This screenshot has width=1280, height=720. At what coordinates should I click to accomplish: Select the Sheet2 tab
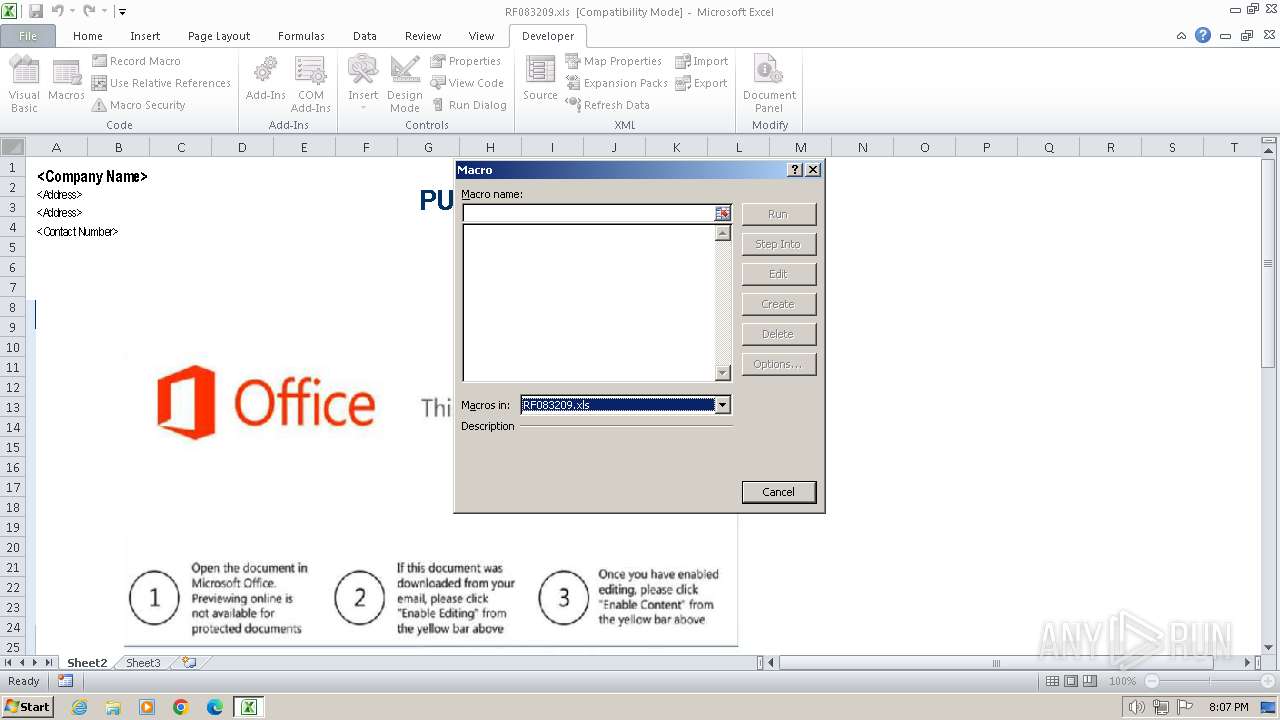pyautogui.click(x=87, y=663)
